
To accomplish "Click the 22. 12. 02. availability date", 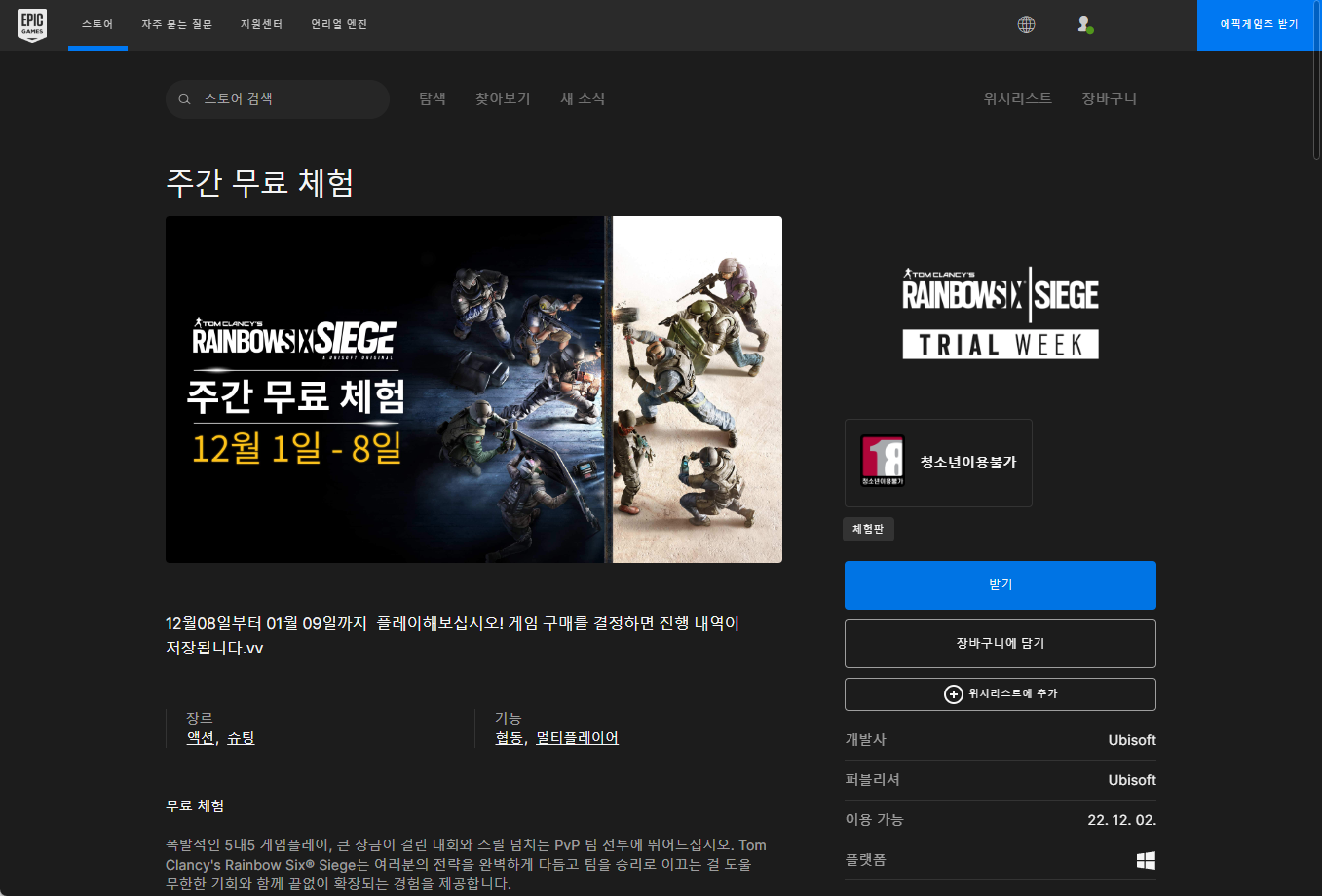I will pos(1121,820).
